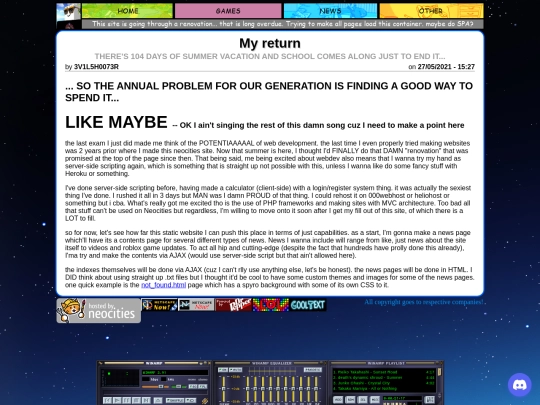540x405 pixels.
Task: Click author name 3V1L5H0073R
Action: click(96, 67)
